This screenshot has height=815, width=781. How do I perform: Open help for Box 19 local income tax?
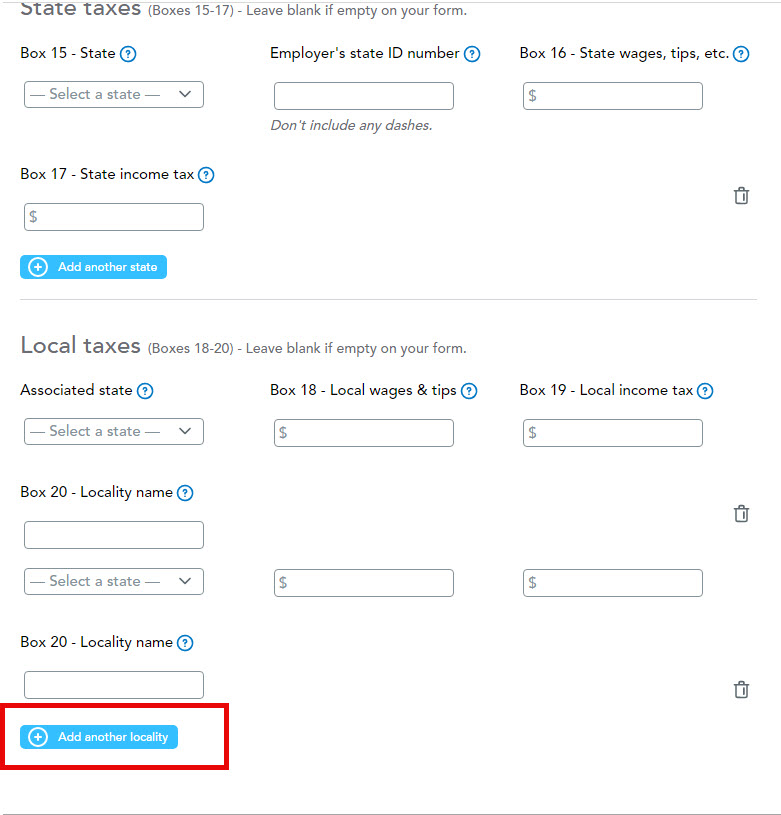point(705,391)
